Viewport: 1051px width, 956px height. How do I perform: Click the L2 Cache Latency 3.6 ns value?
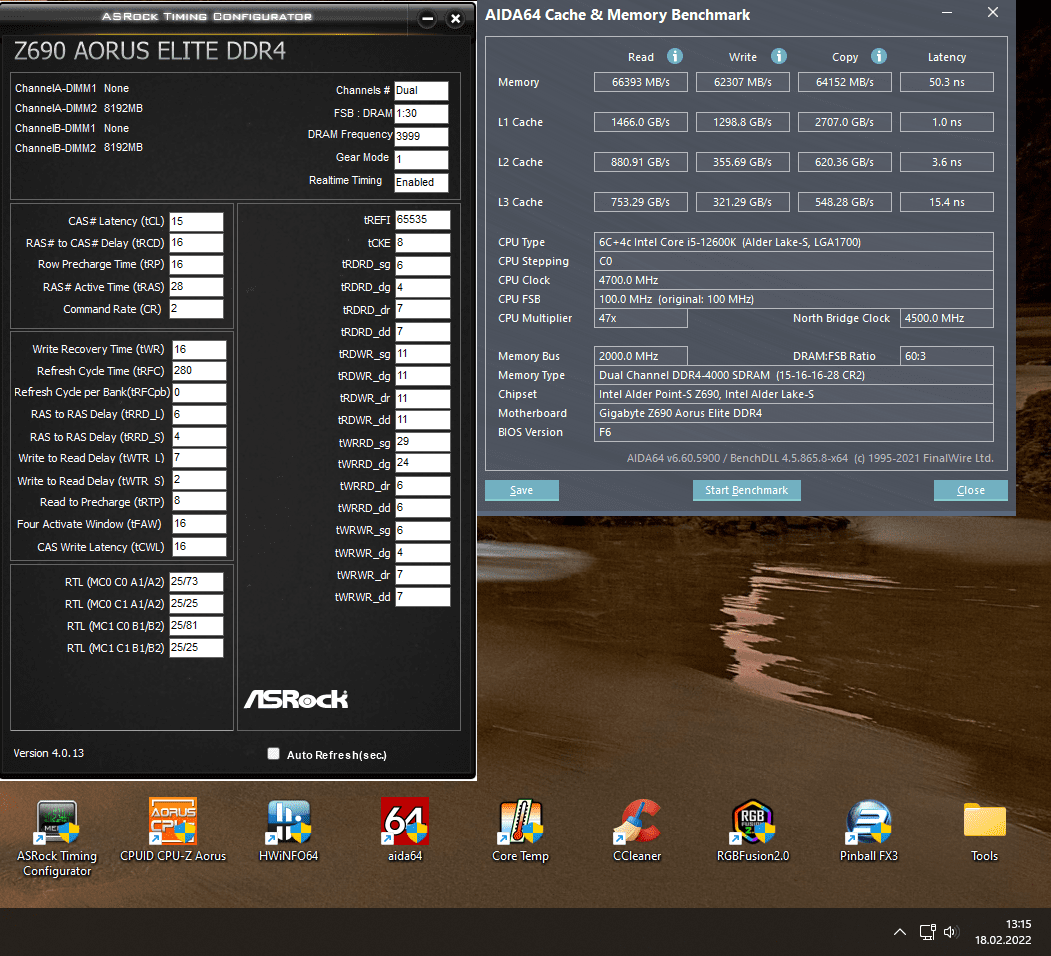(946, 162)
